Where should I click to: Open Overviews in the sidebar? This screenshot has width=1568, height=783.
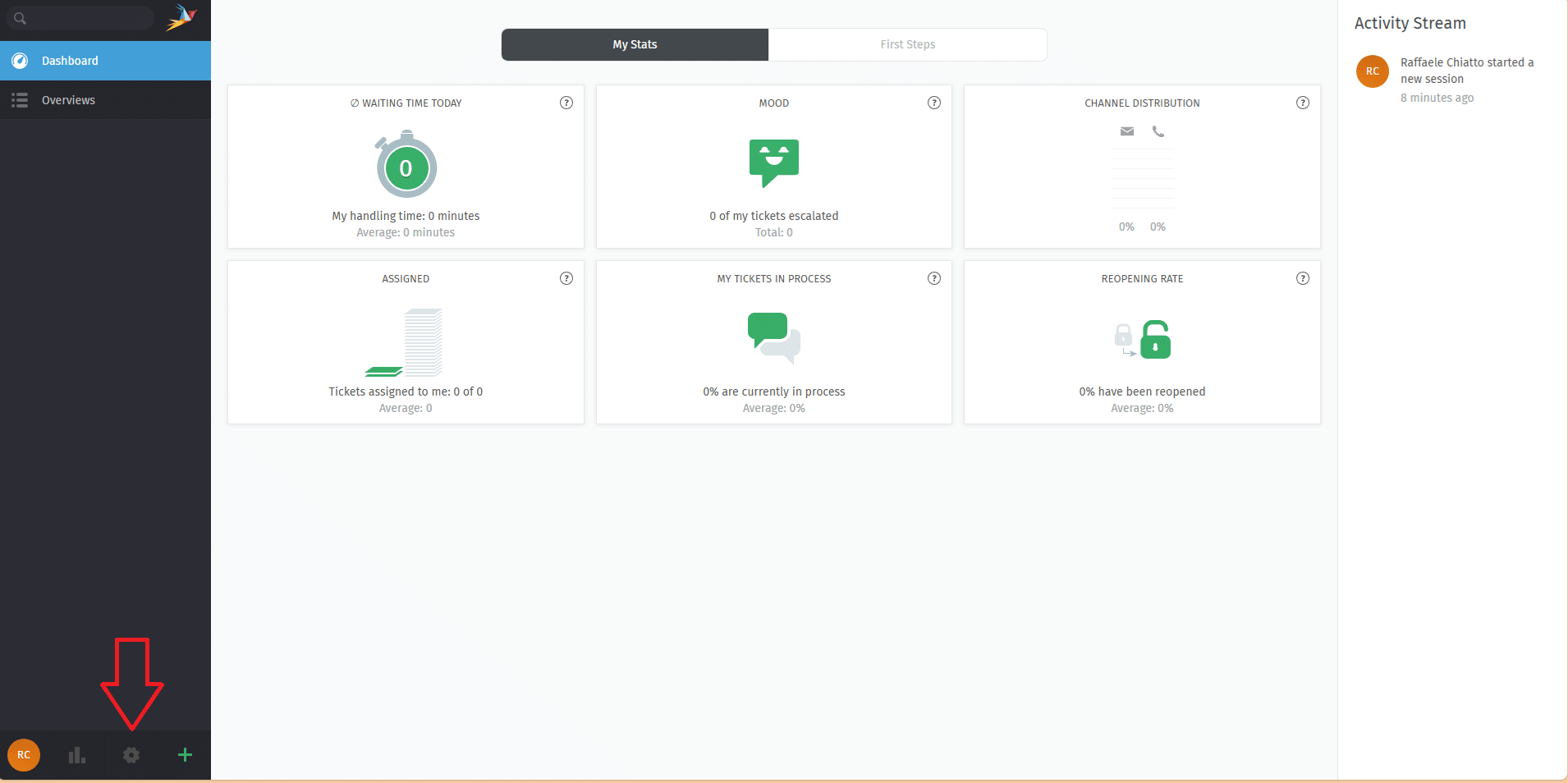point(68,100)
